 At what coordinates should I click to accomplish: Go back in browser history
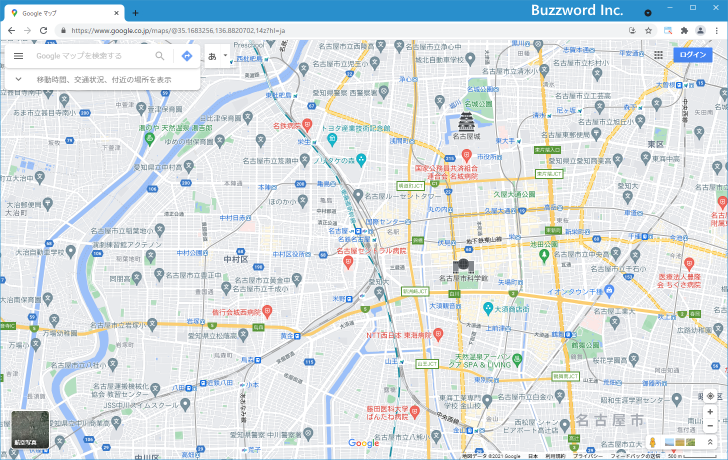tap(12, 31)
